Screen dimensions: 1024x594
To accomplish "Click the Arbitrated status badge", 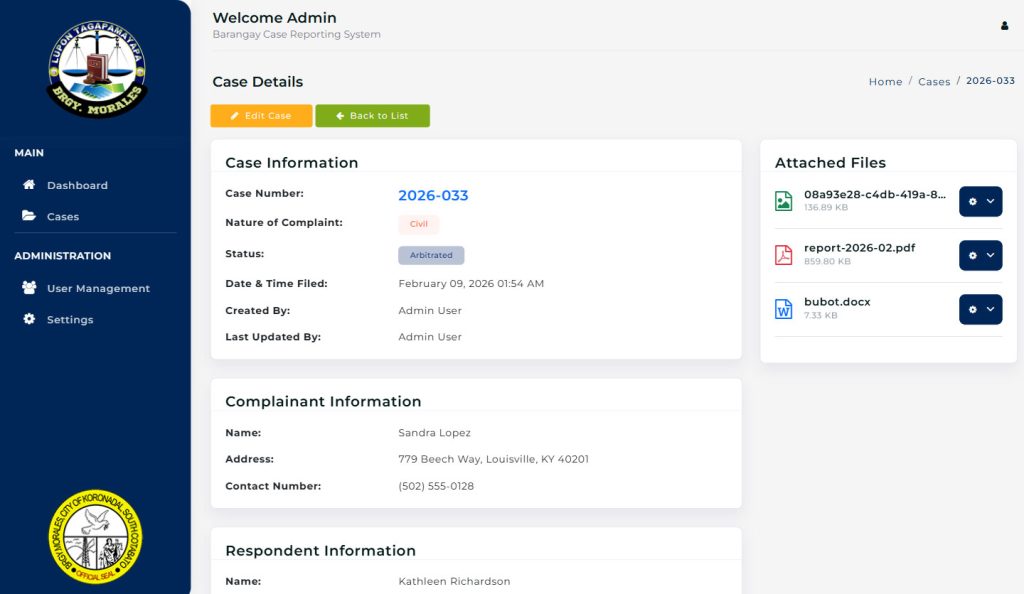I will pyautogui.click(x=431, y=255).
